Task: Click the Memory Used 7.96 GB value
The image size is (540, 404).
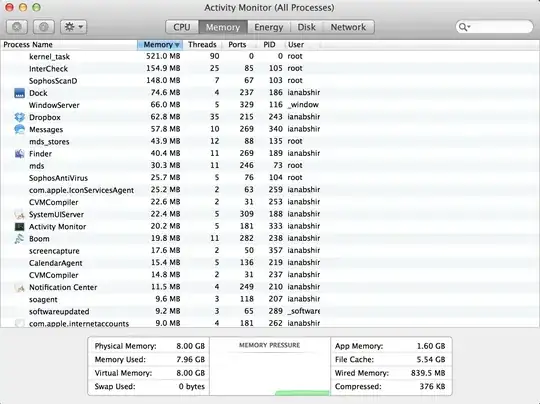Action: pyautogui.click(x=191, y=359)
